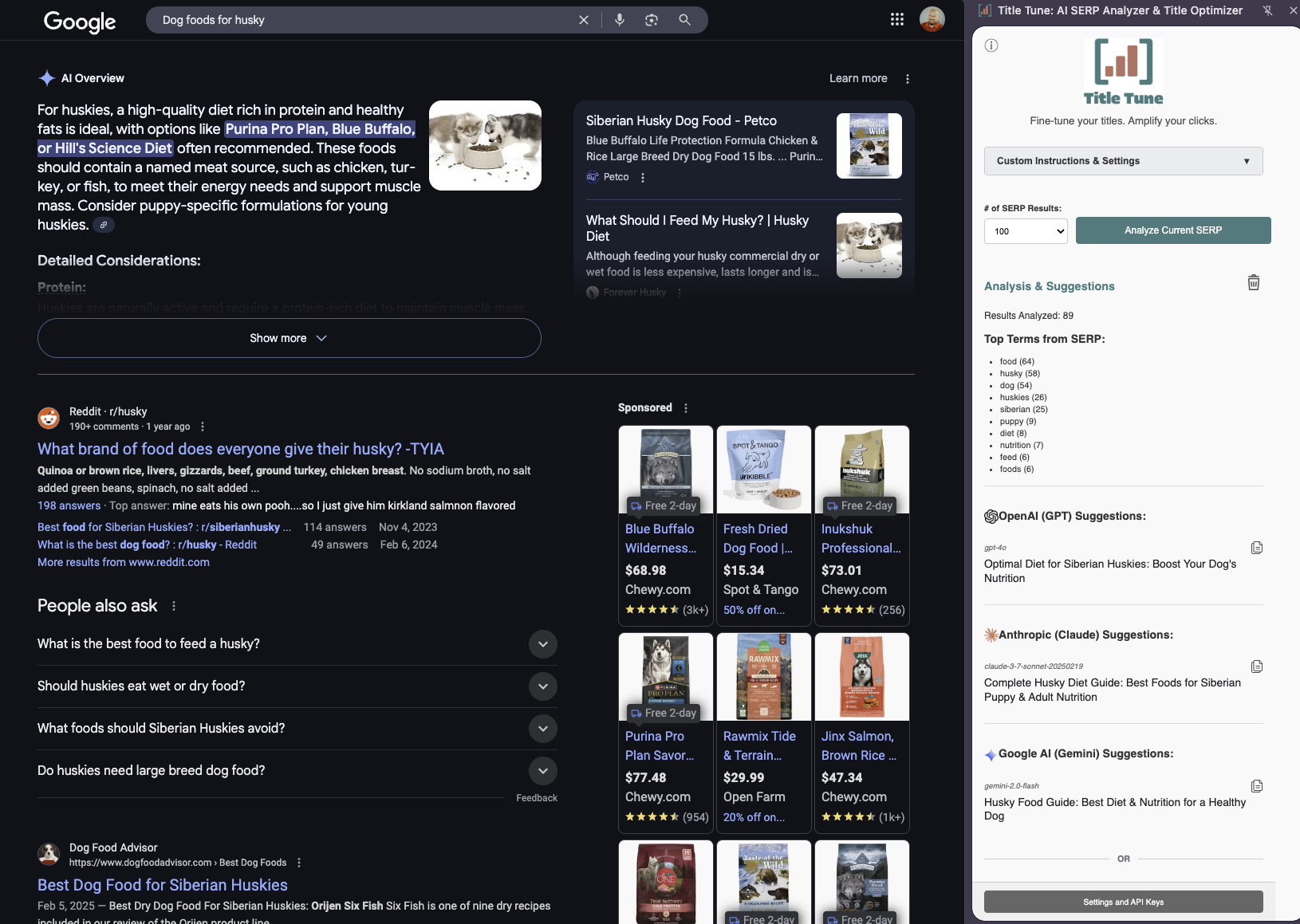Open the number of SERP results dropdown
This screenshot has width=1300, height=924.
pyautogui.click(x=1026, y=231)
